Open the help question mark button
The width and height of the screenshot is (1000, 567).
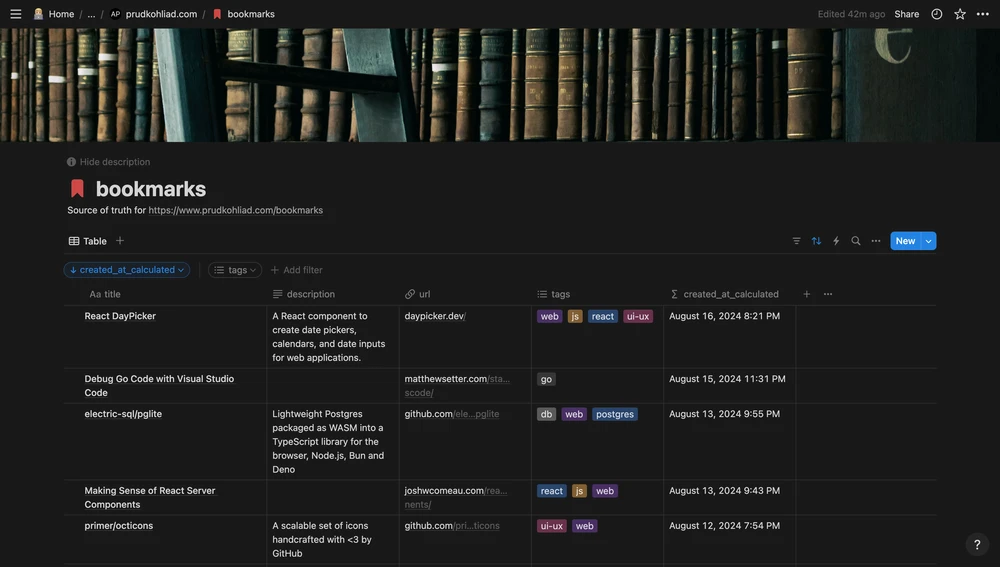[978, 545]
